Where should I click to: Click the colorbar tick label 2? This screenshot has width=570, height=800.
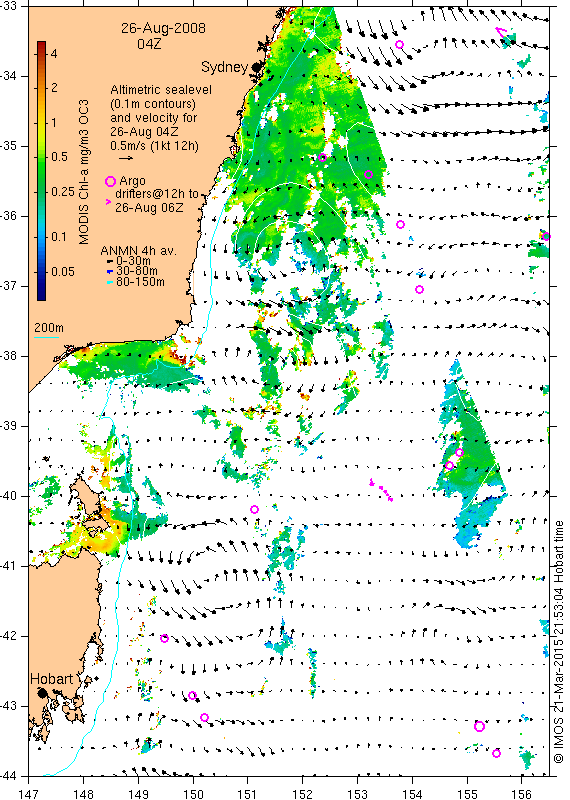54,88
